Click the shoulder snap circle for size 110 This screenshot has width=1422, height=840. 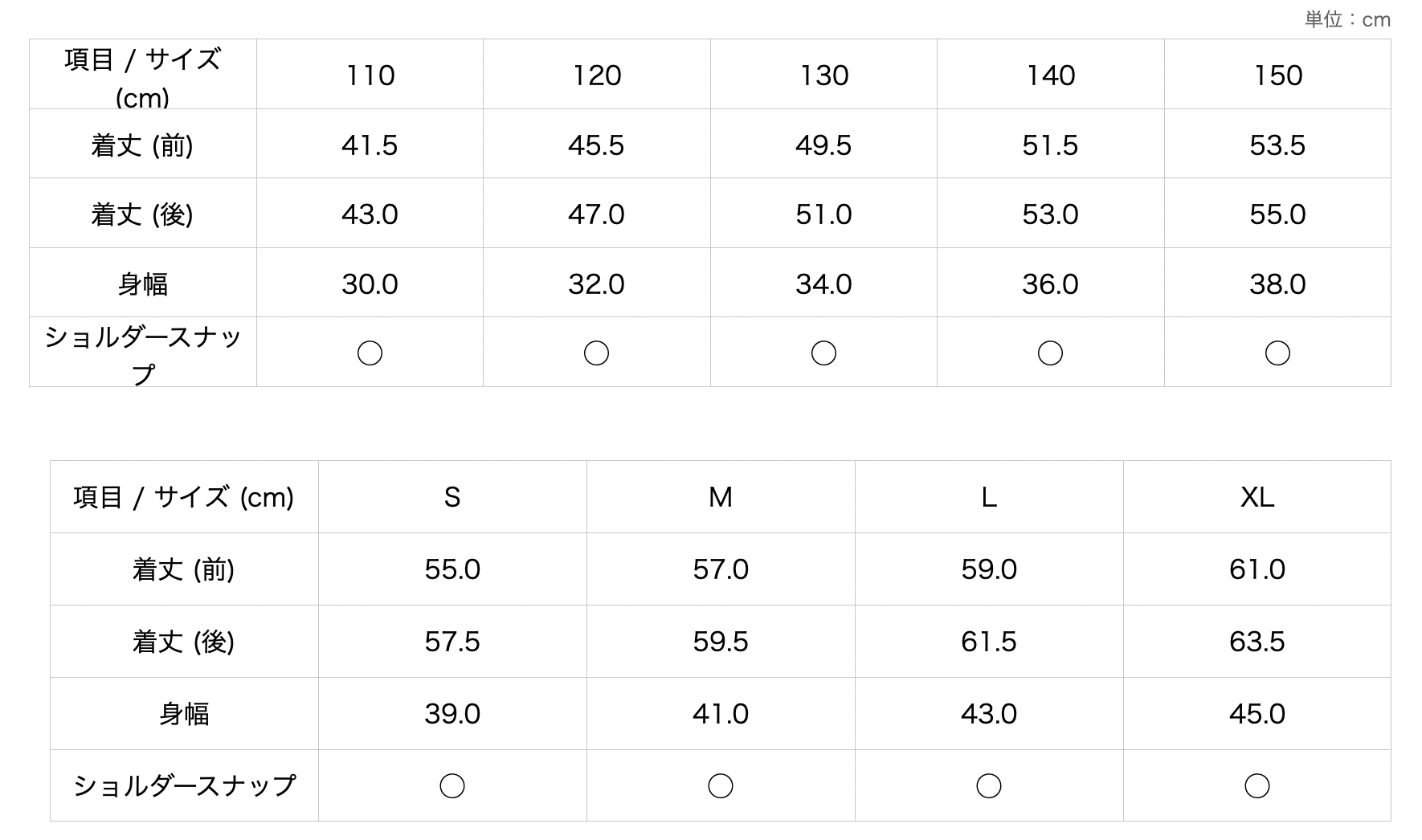[x=370, y=353]
